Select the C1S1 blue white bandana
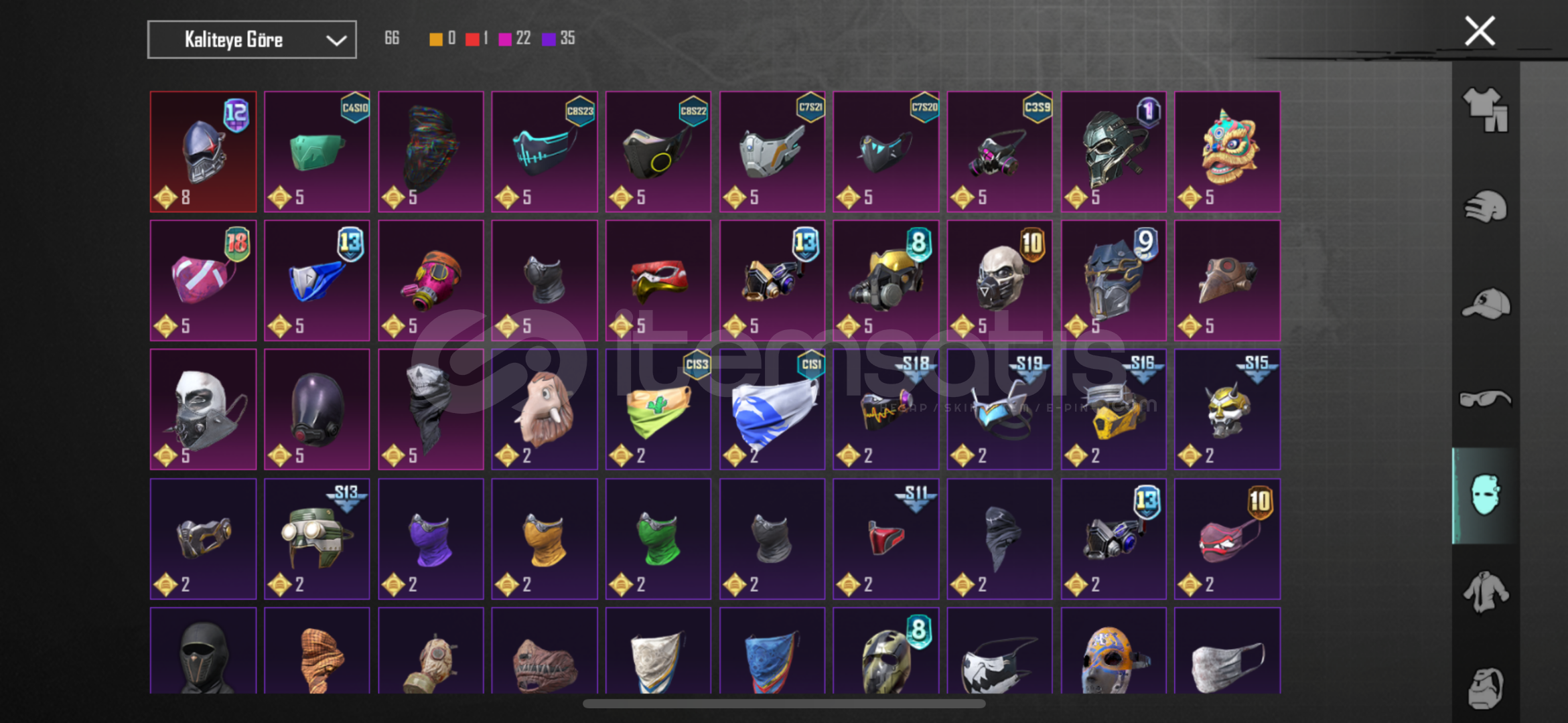Screen dimensions: 1568x723 click(772, 410)
